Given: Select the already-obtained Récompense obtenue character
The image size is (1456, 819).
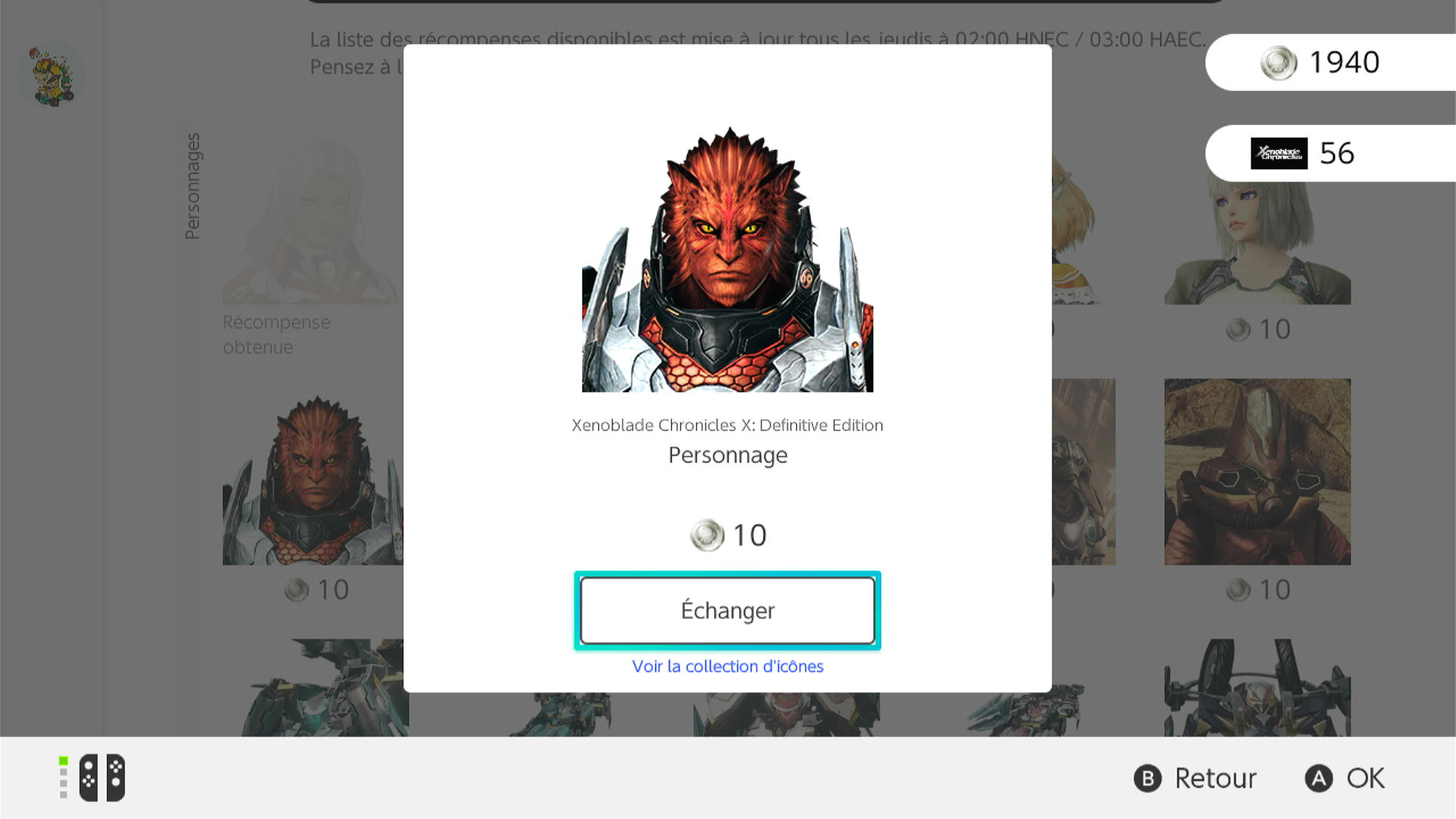Looking at the screenshot, I should click(x=311, y=220).
